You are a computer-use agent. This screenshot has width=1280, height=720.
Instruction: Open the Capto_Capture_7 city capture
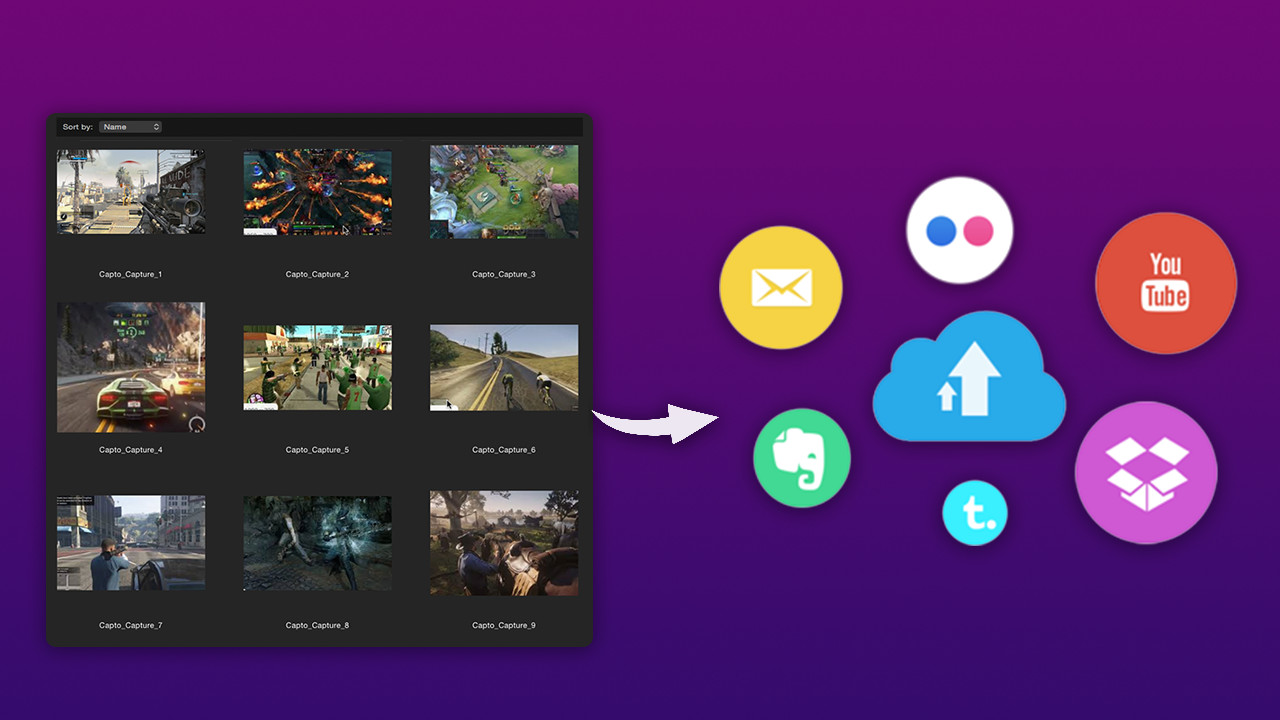click(x=131, y=542)
